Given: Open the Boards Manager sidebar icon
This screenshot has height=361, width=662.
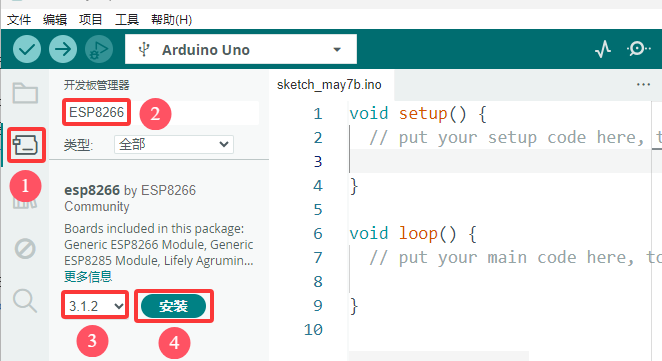Looking at the screenshot, I should point(25,145).
